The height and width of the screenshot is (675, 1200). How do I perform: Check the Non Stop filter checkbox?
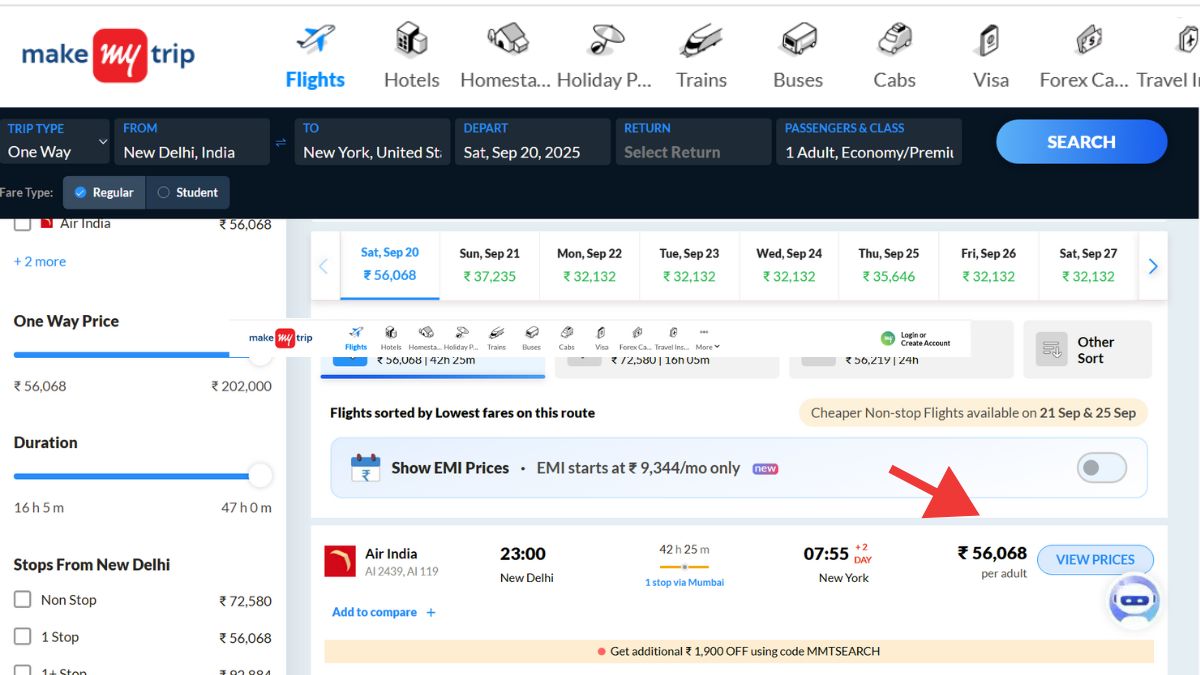click(x=22, y=600)
